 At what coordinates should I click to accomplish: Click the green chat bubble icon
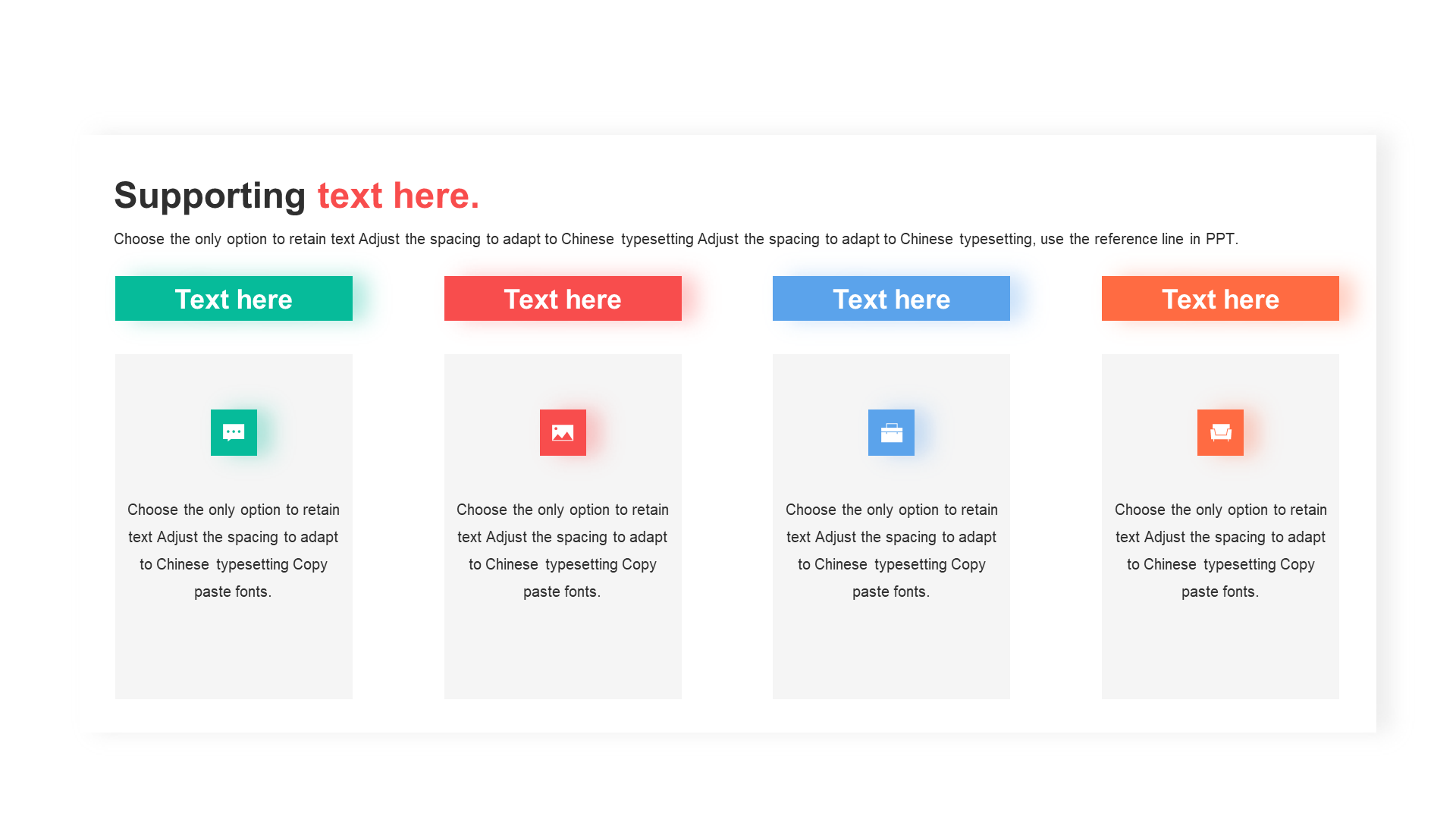[x=234, y=432]
